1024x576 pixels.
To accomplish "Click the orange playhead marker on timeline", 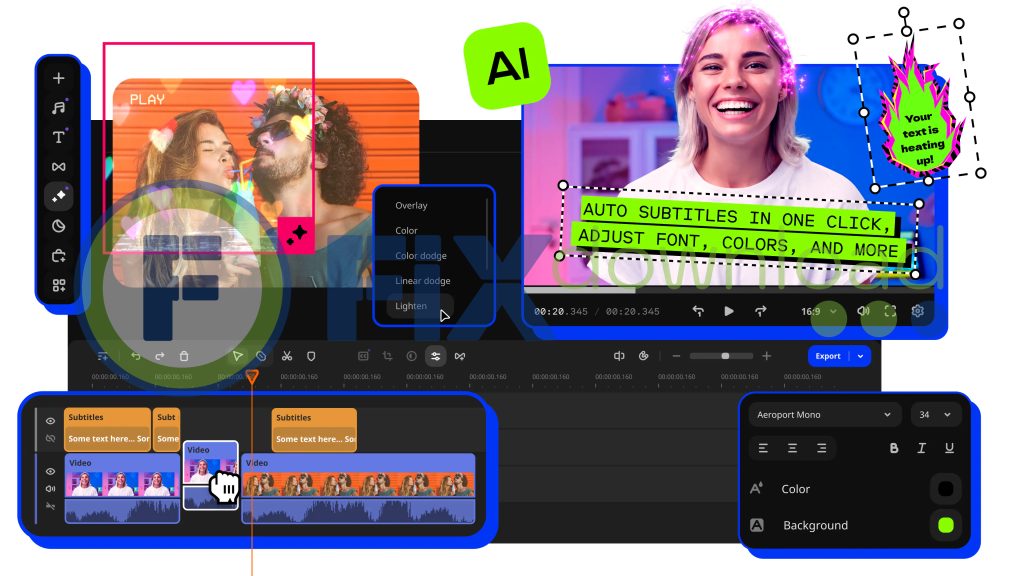I will (x=252, y=377).
